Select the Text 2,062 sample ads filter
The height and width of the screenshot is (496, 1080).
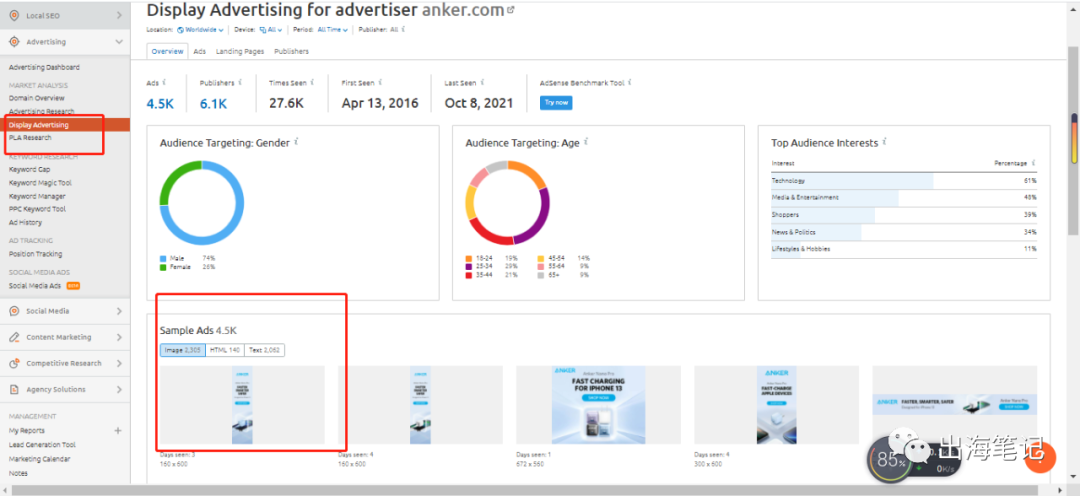coord(264,350)
